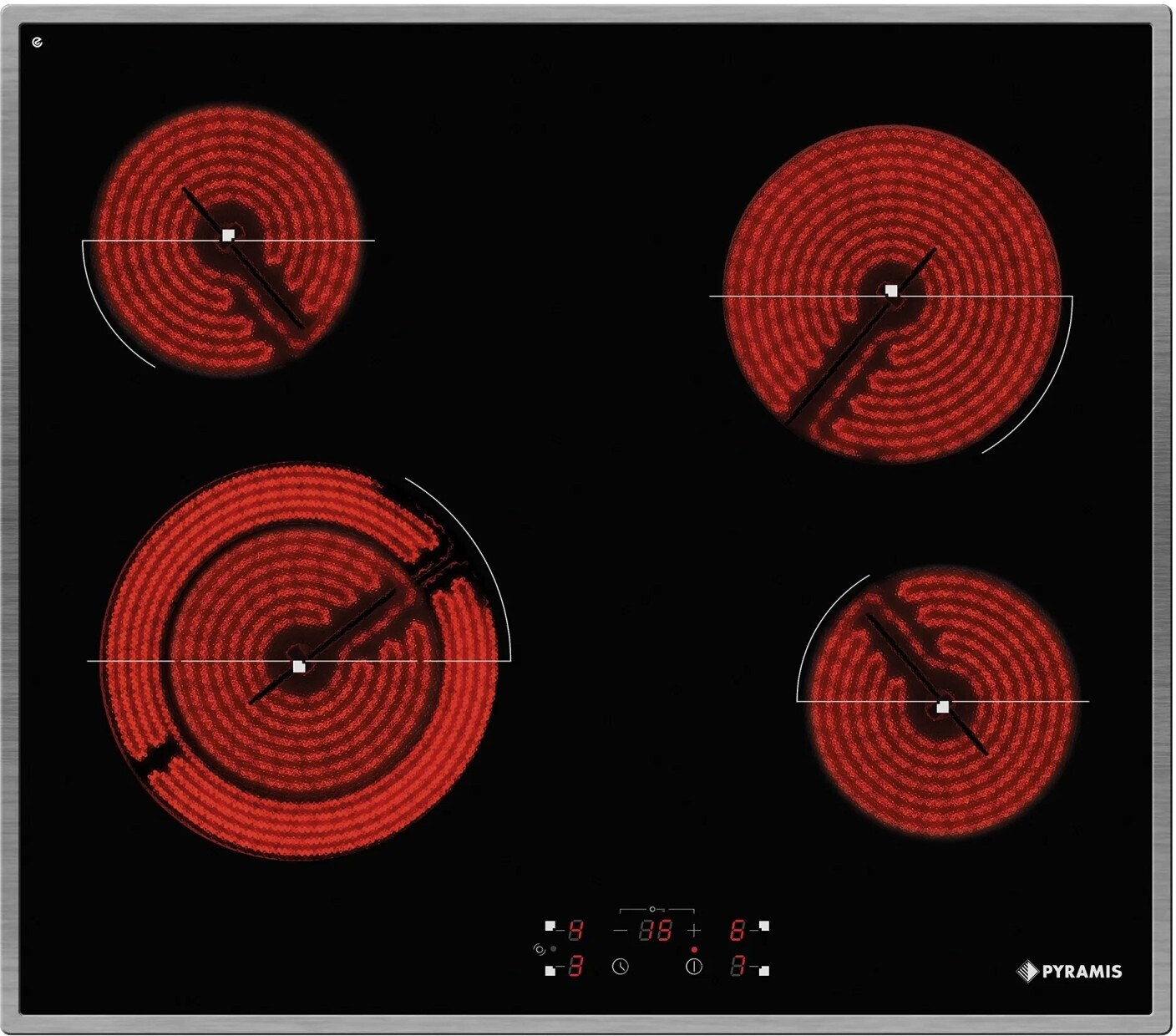
Task: Tap the top-right heat level digit display
Action: [737, 930]
